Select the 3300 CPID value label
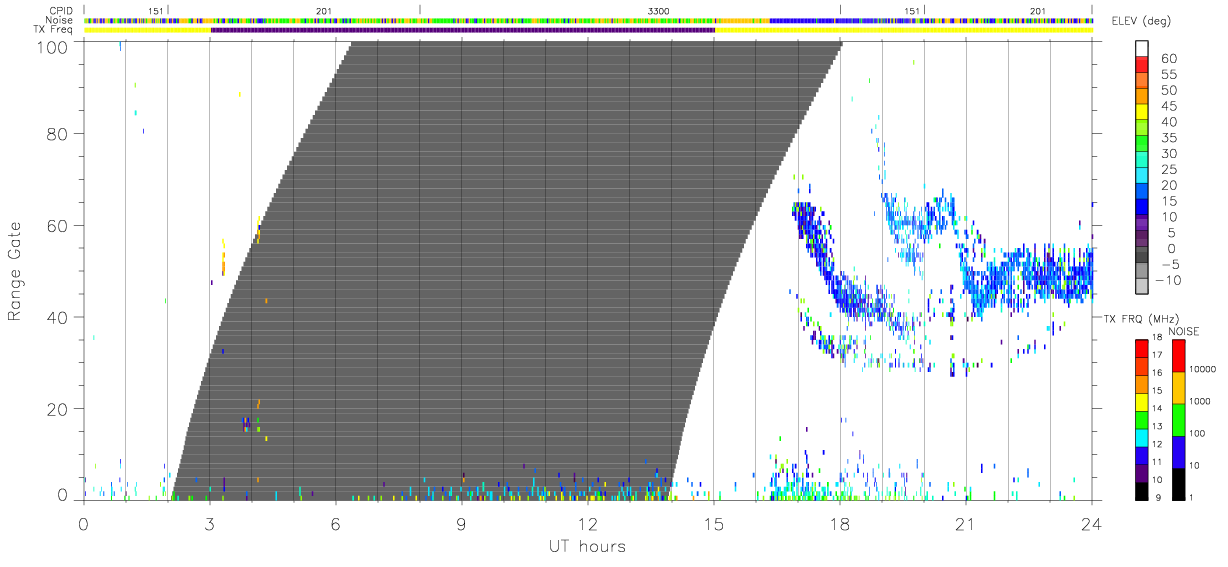Screen dimensions: 1228x567 tap(658, 10)
